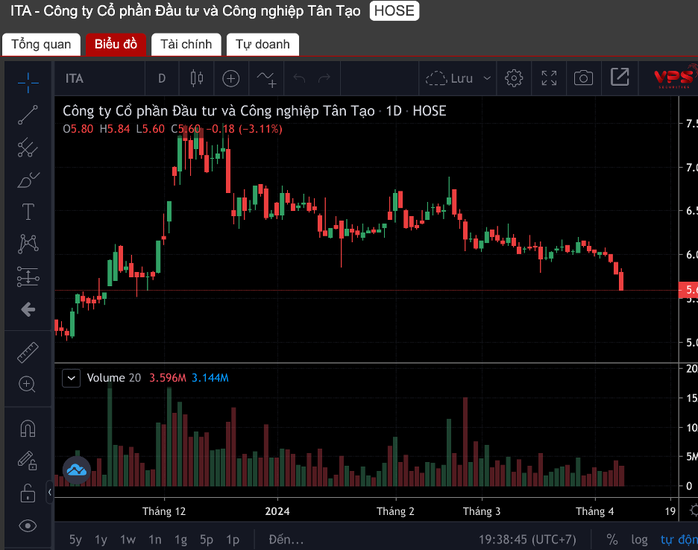The height and width of the screenshot is (550, 698).
Task: Select the ruler measure tool
Action: (x=28, y=352)
